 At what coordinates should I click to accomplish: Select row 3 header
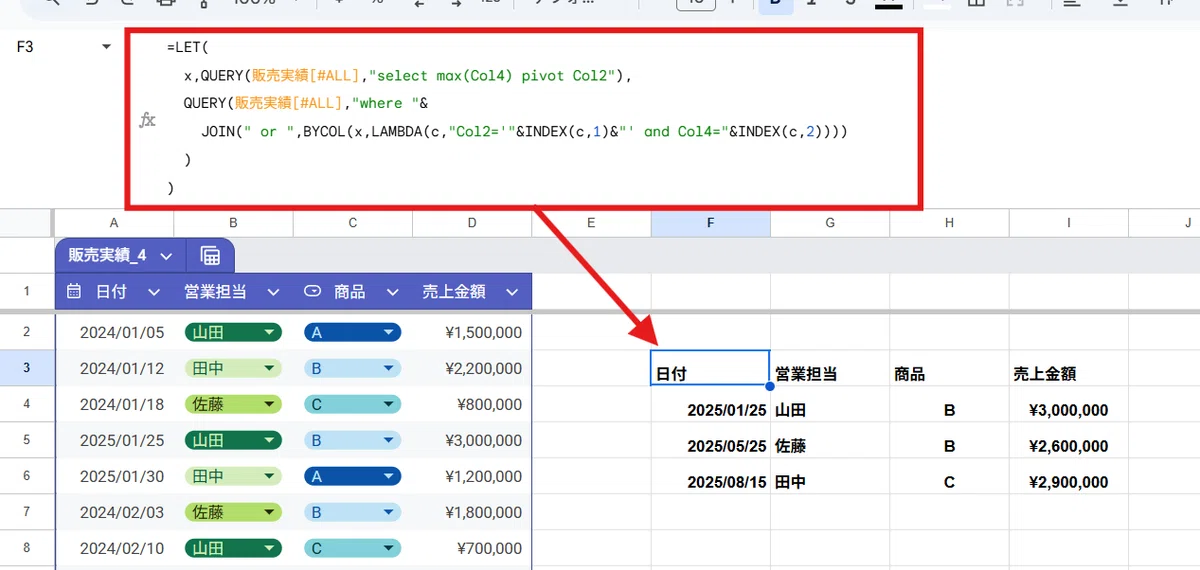click(x=27, y=368)
